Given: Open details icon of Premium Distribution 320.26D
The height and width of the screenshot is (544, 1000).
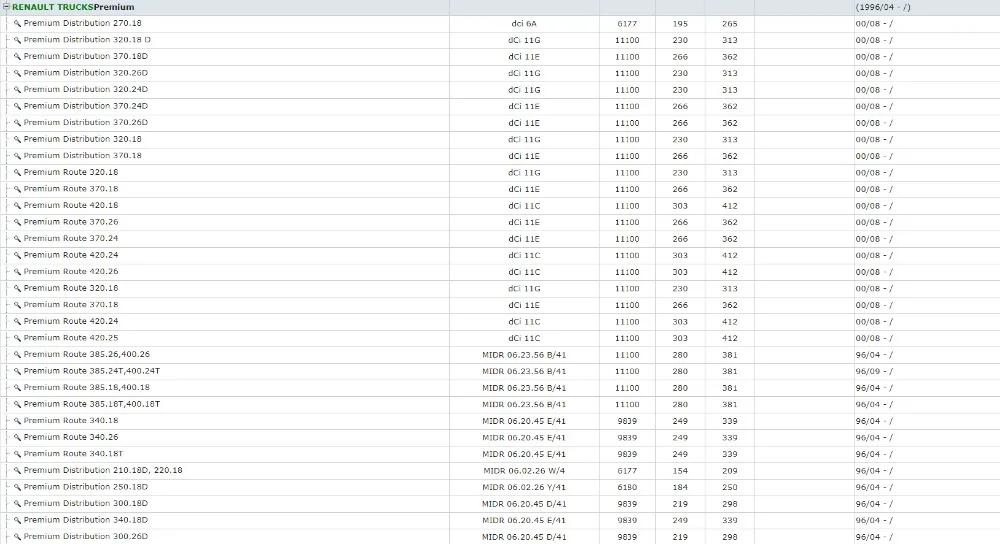Looking at the screenshot, I should [17, 73].
